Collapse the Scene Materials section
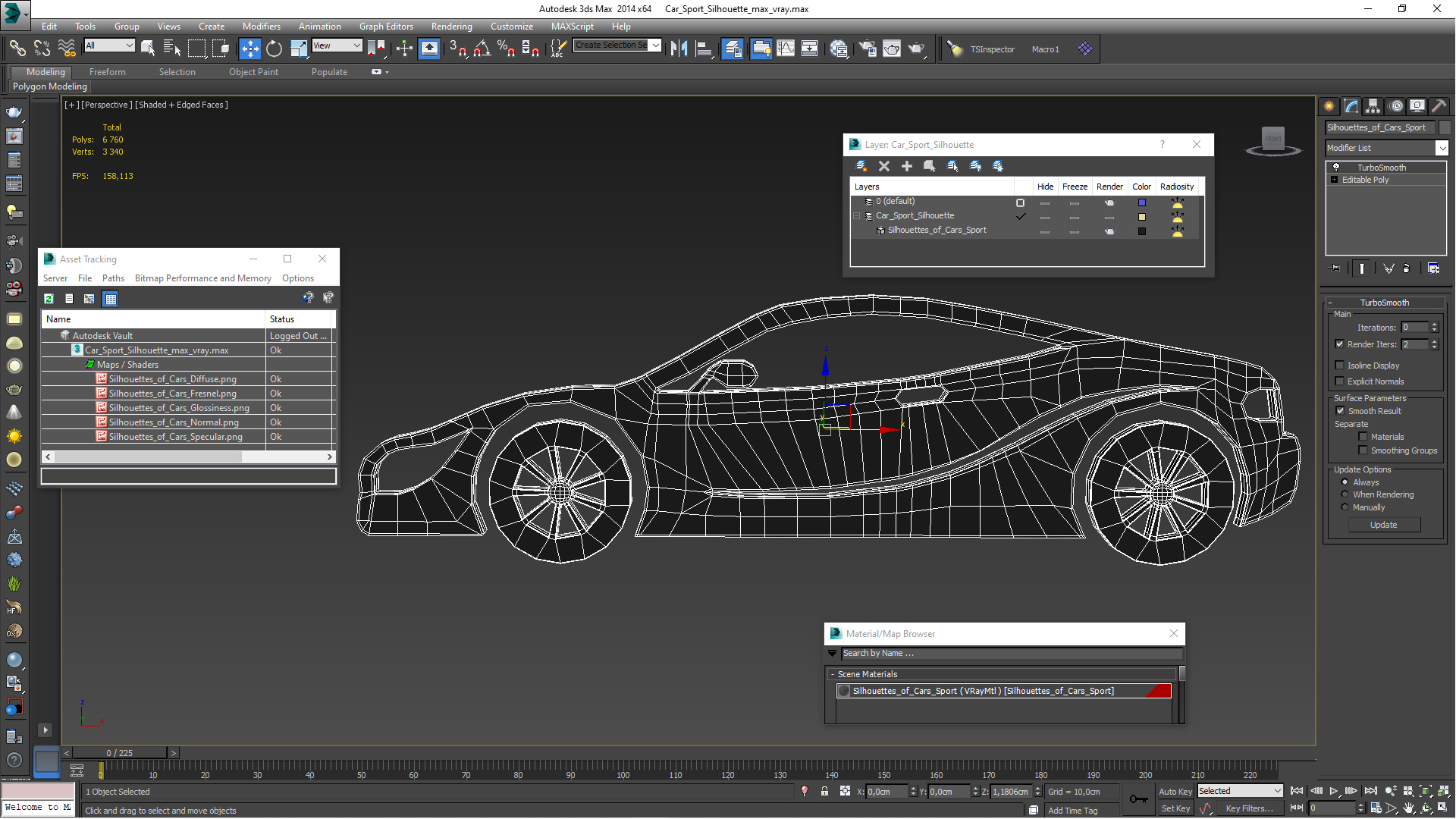 [x=833, y=674]
